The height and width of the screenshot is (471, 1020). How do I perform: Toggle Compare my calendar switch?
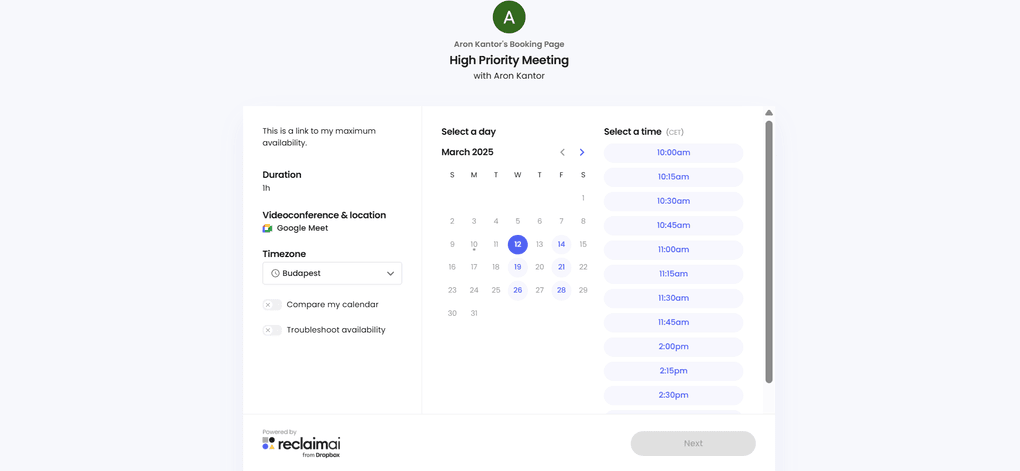coord(272,305)
